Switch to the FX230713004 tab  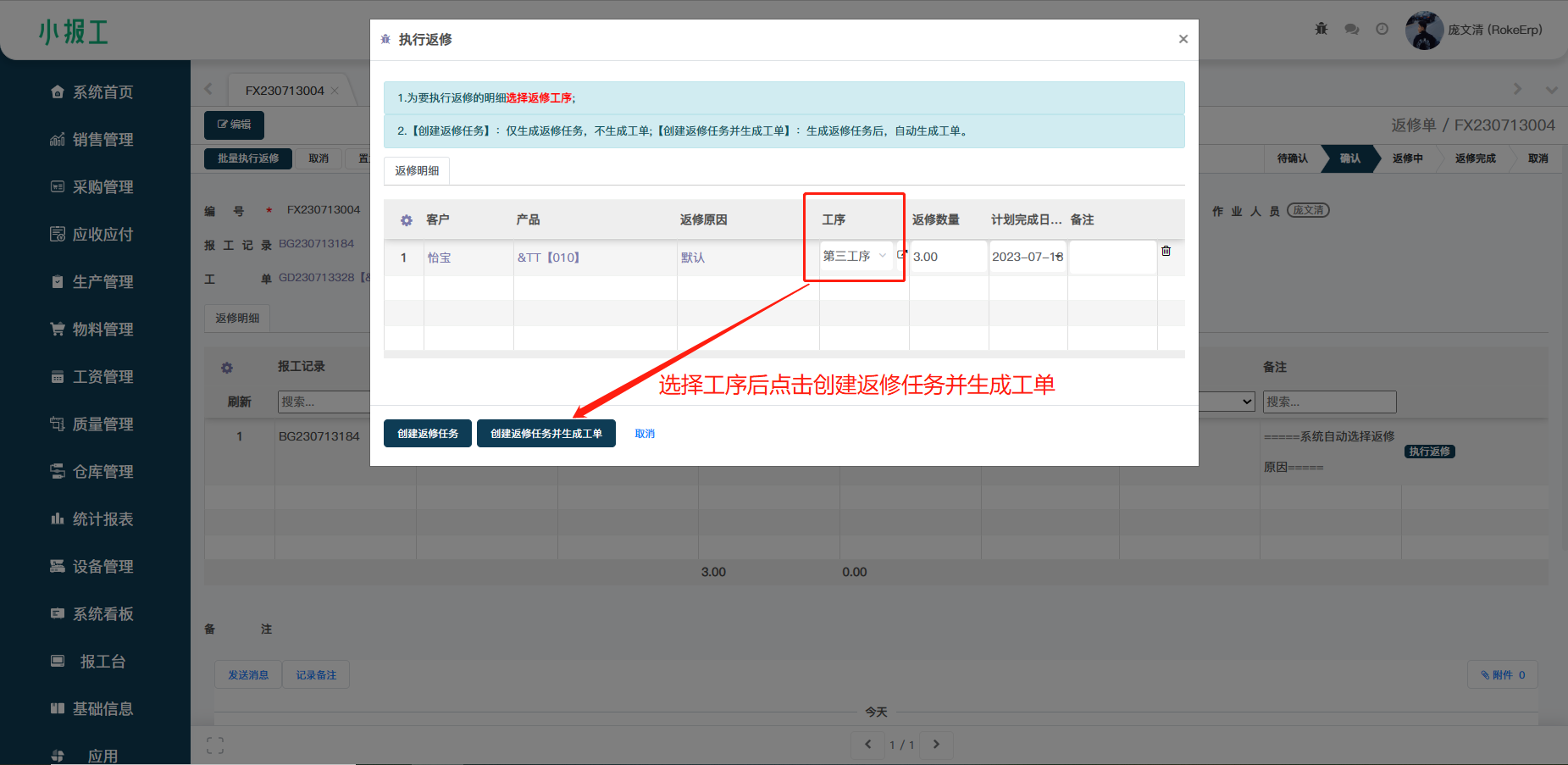285,91
